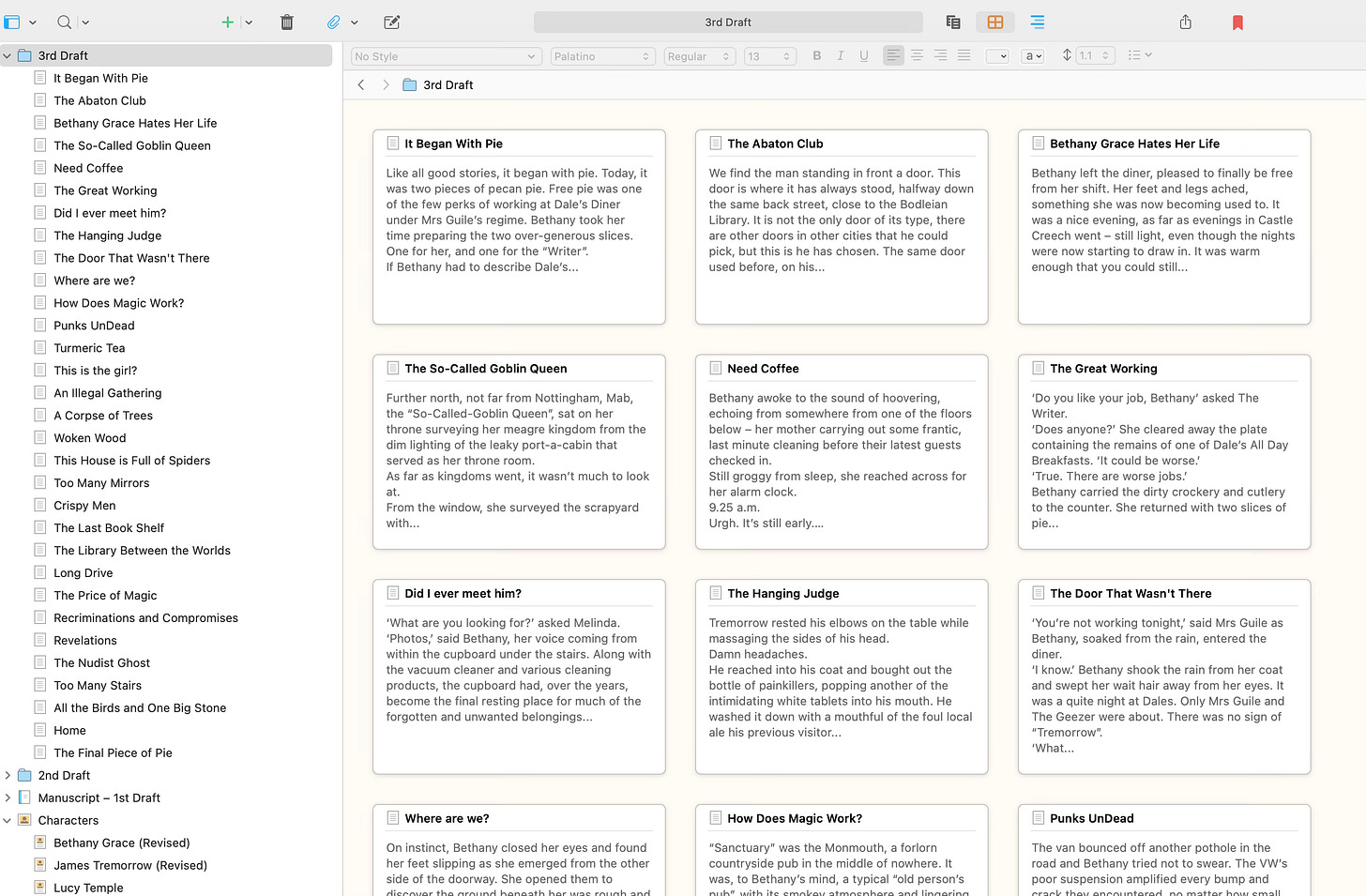
Task: Click the trash can icon
Action: tap(286, 22)
